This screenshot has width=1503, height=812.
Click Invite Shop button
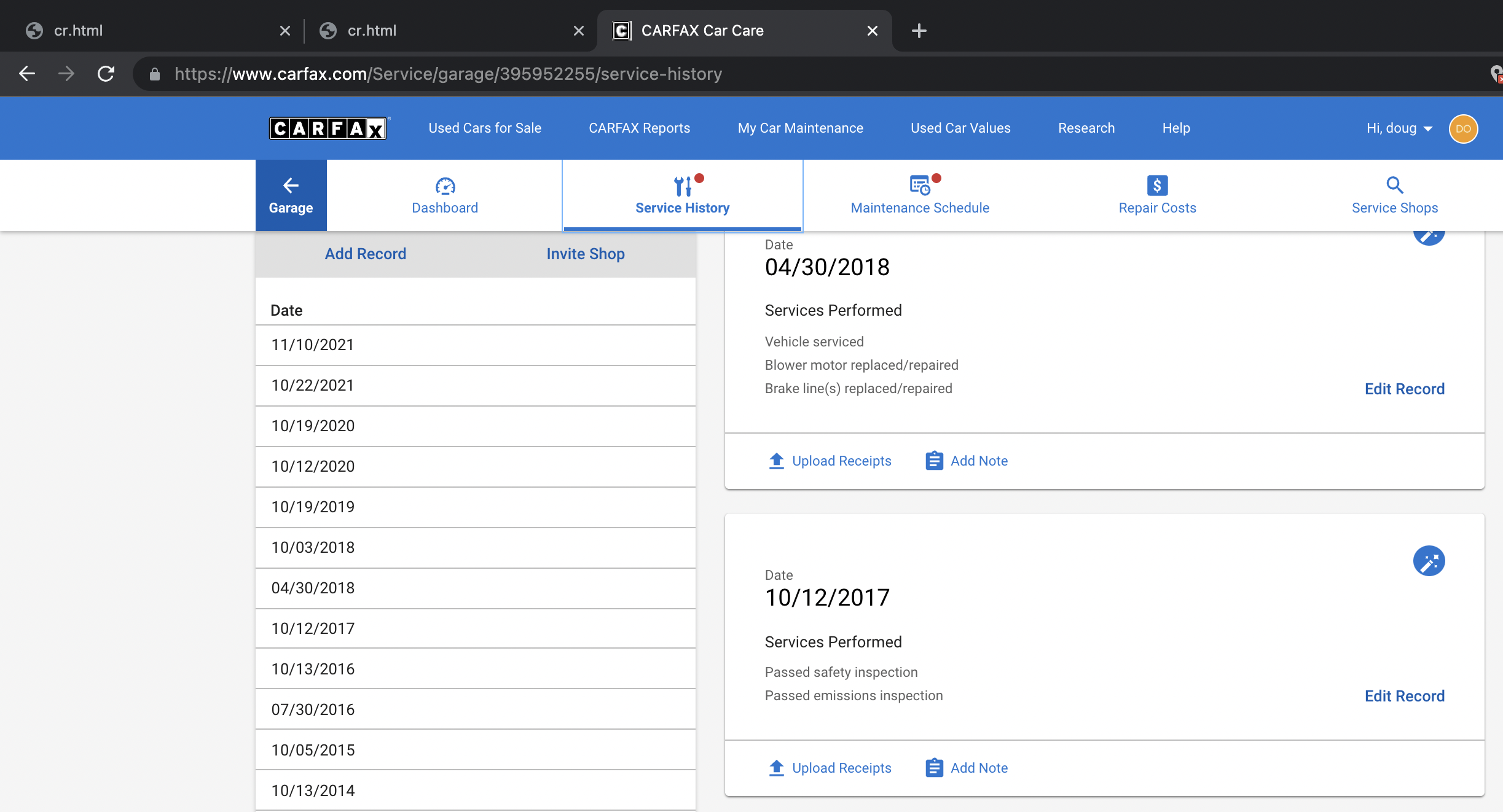586,254
